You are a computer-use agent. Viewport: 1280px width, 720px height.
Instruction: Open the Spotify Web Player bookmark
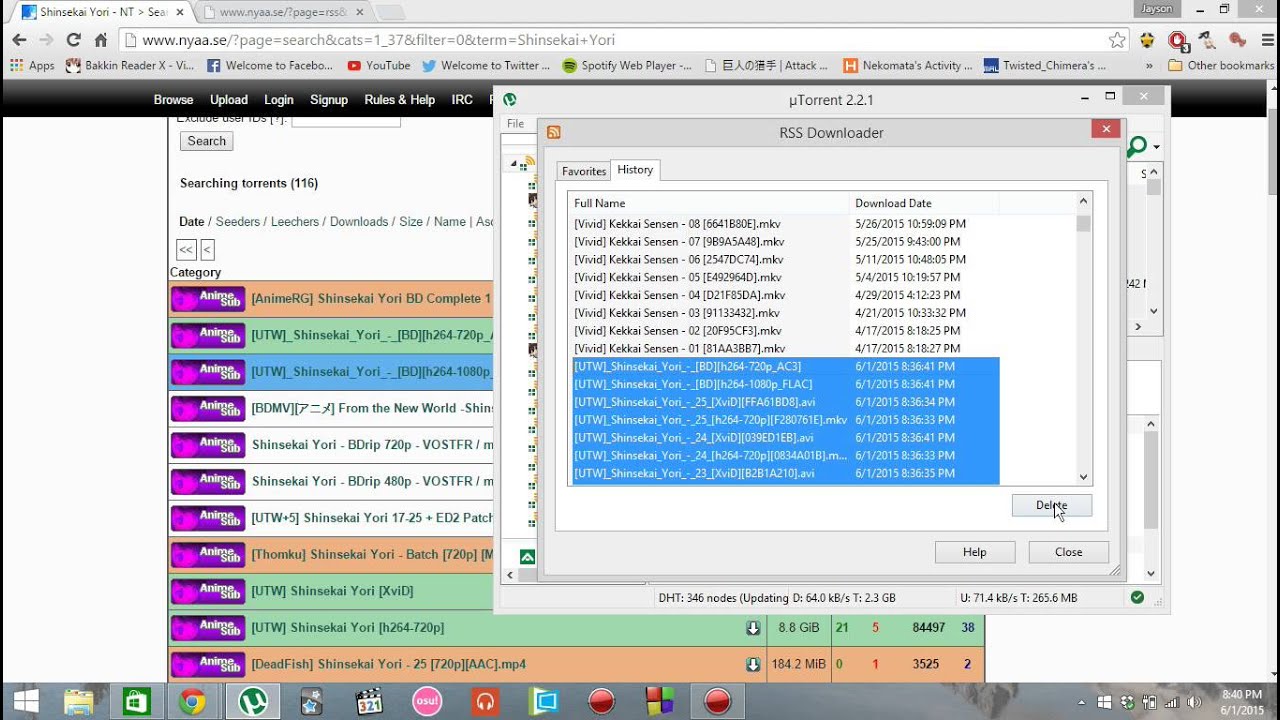pos(627,66)
